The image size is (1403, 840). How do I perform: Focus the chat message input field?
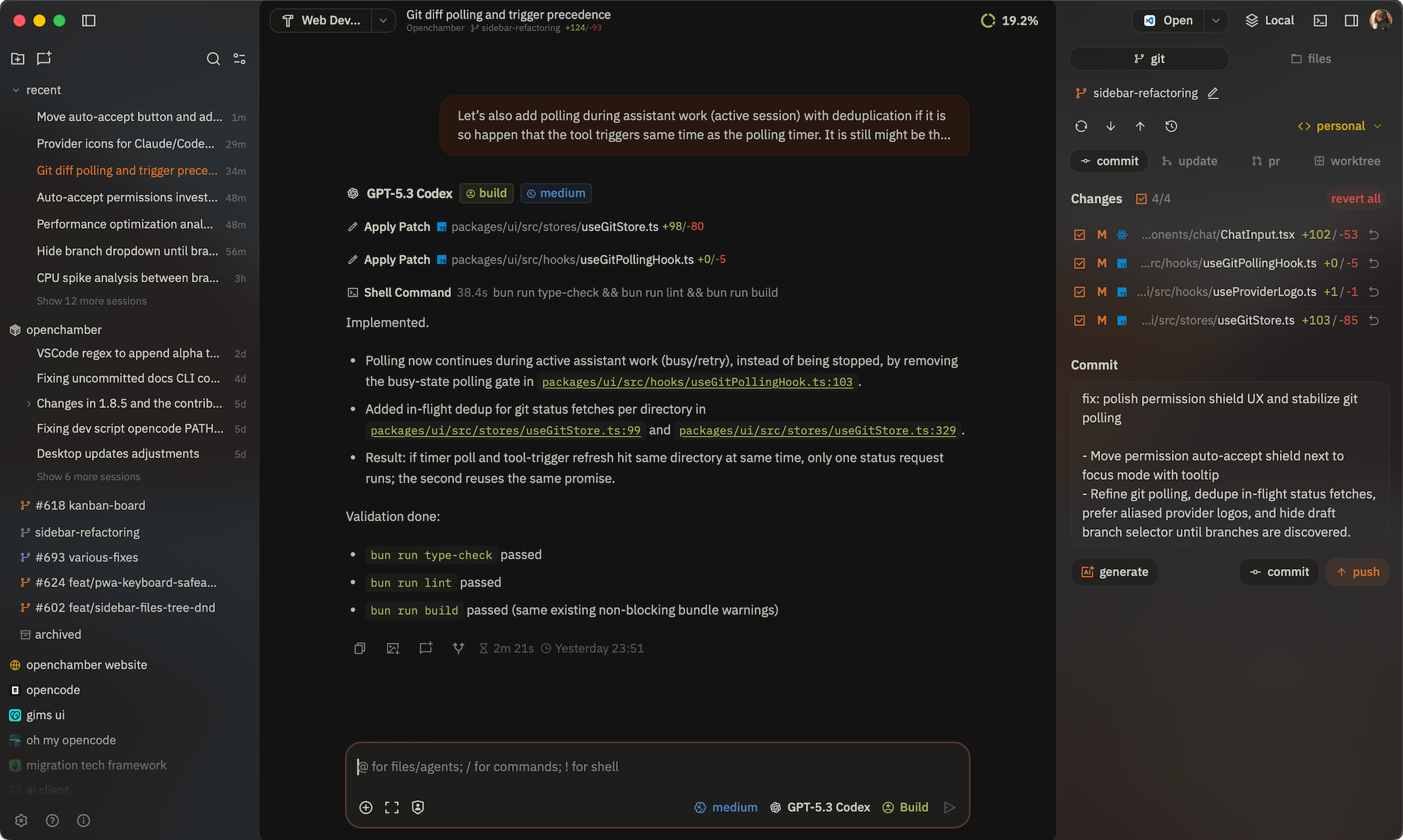tap(657, 767)
